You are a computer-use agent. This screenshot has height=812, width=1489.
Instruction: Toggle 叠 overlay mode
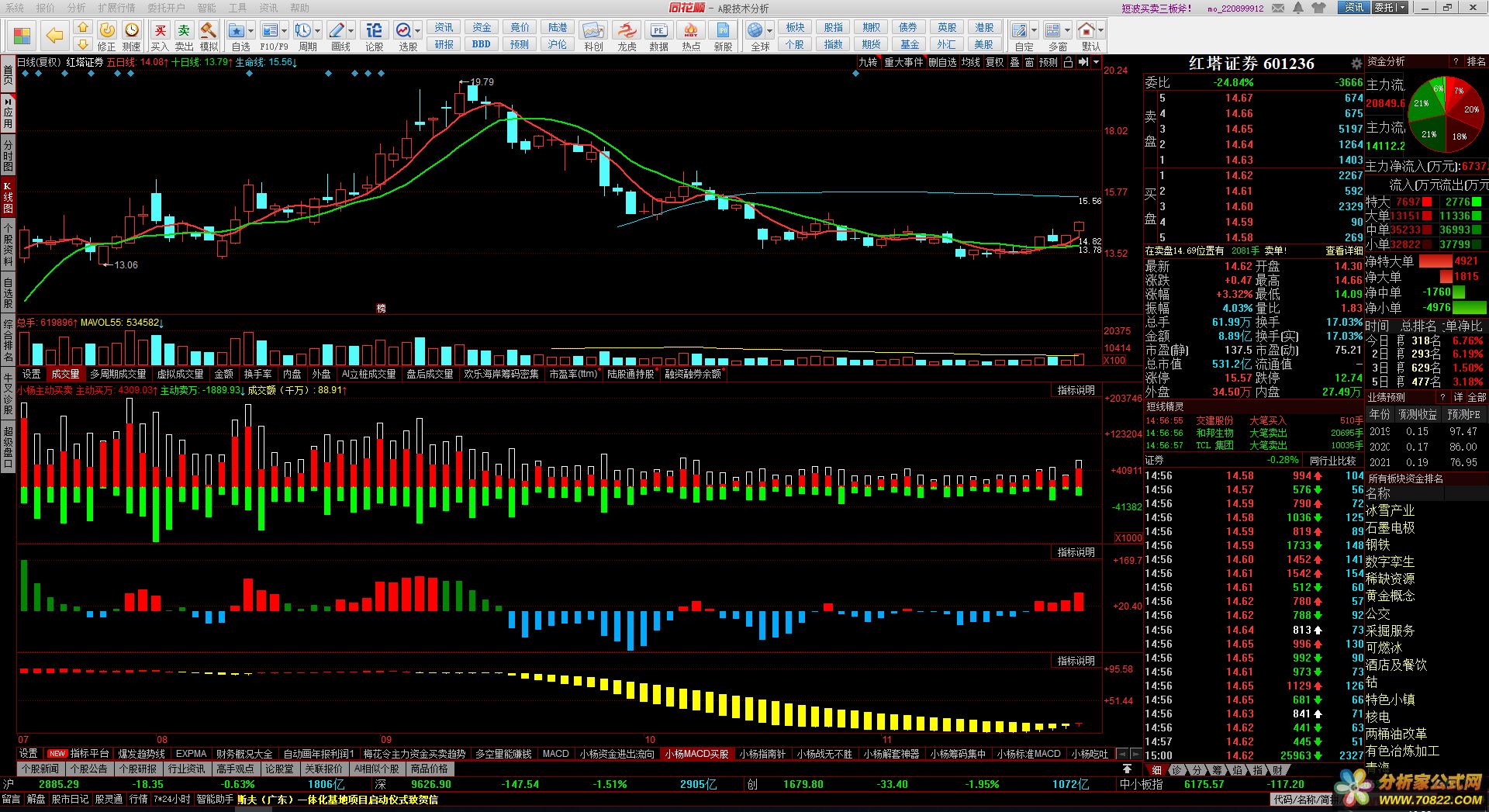1014,62
